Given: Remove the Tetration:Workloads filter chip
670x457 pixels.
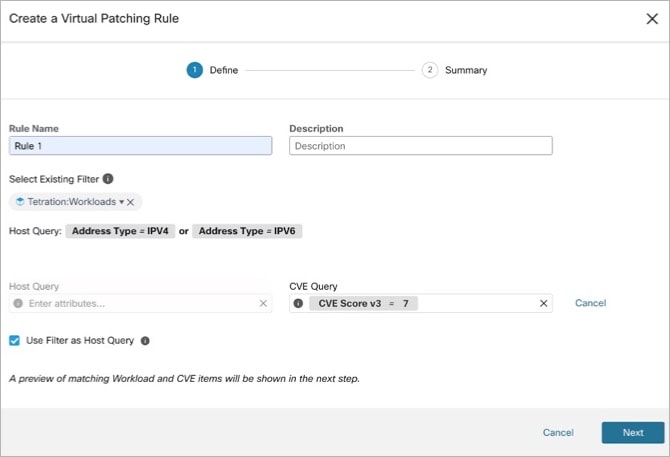Looking at the screenshot, I should point(131,202).
